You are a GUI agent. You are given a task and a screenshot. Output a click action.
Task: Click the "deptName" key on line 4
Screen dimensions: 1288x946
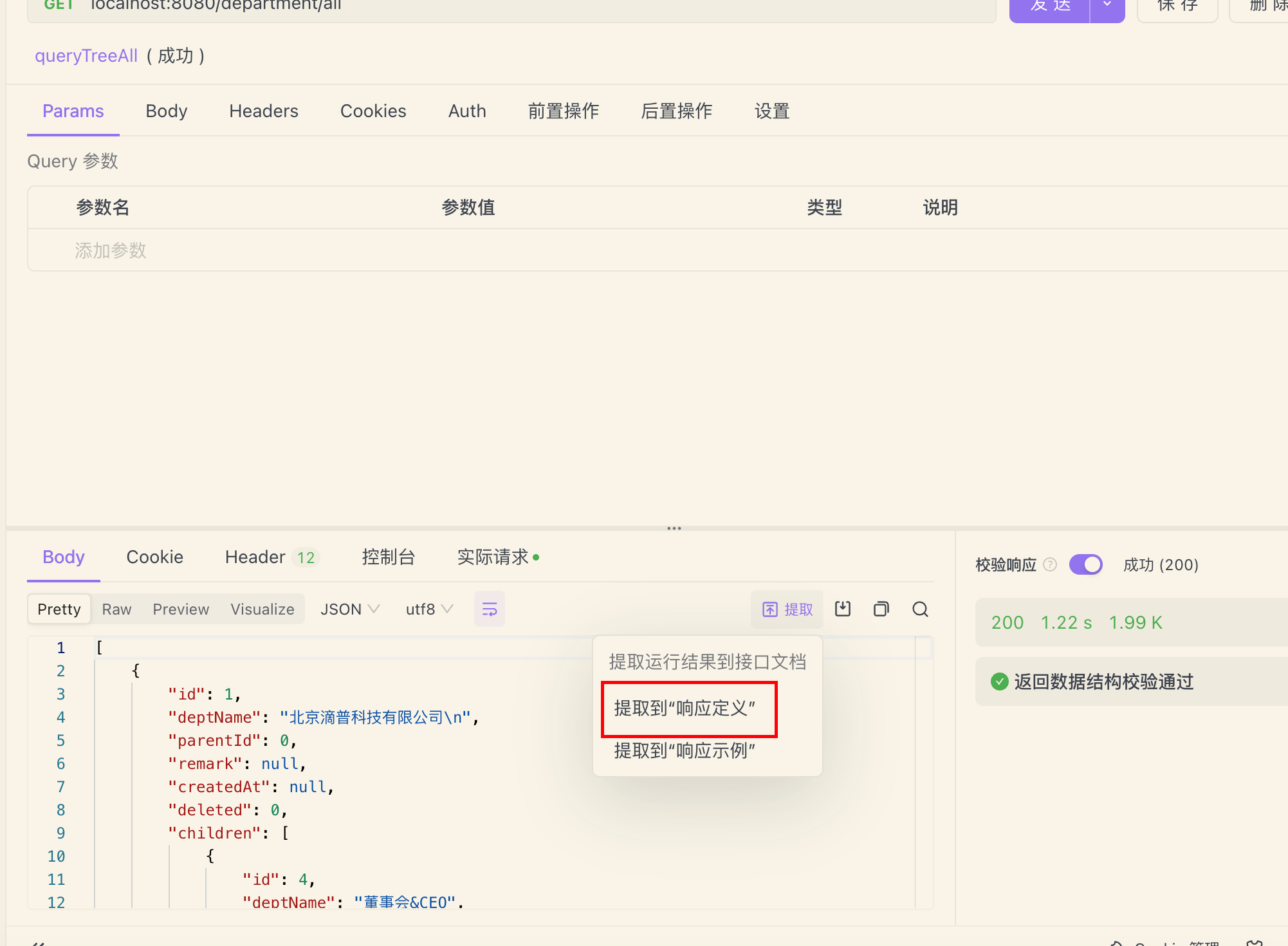(x=214, y=718)
